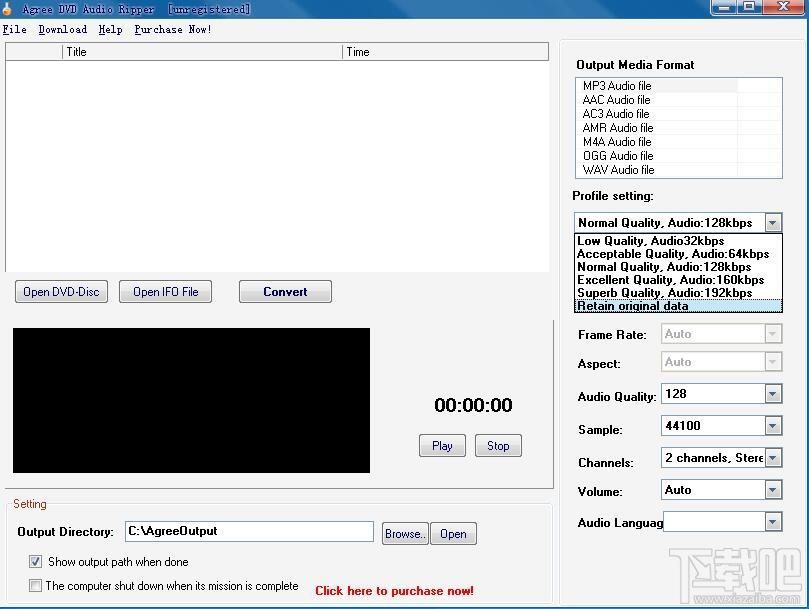Toggle Show output path when done checkbox

tap(35, 562)
